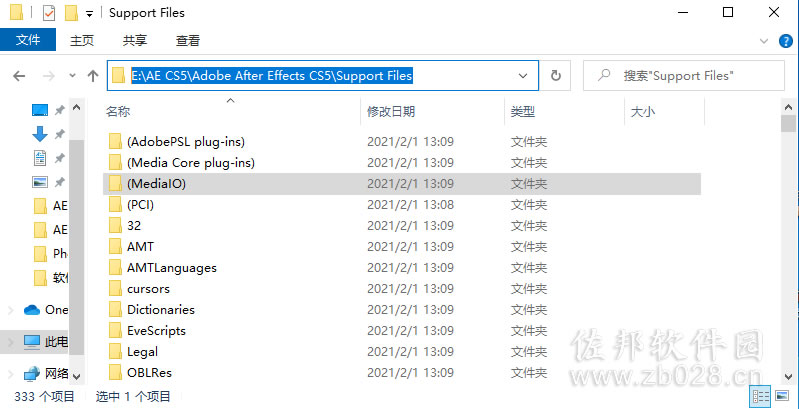Switch to details list view icon

pyautogui.click(x=761, y=395)
